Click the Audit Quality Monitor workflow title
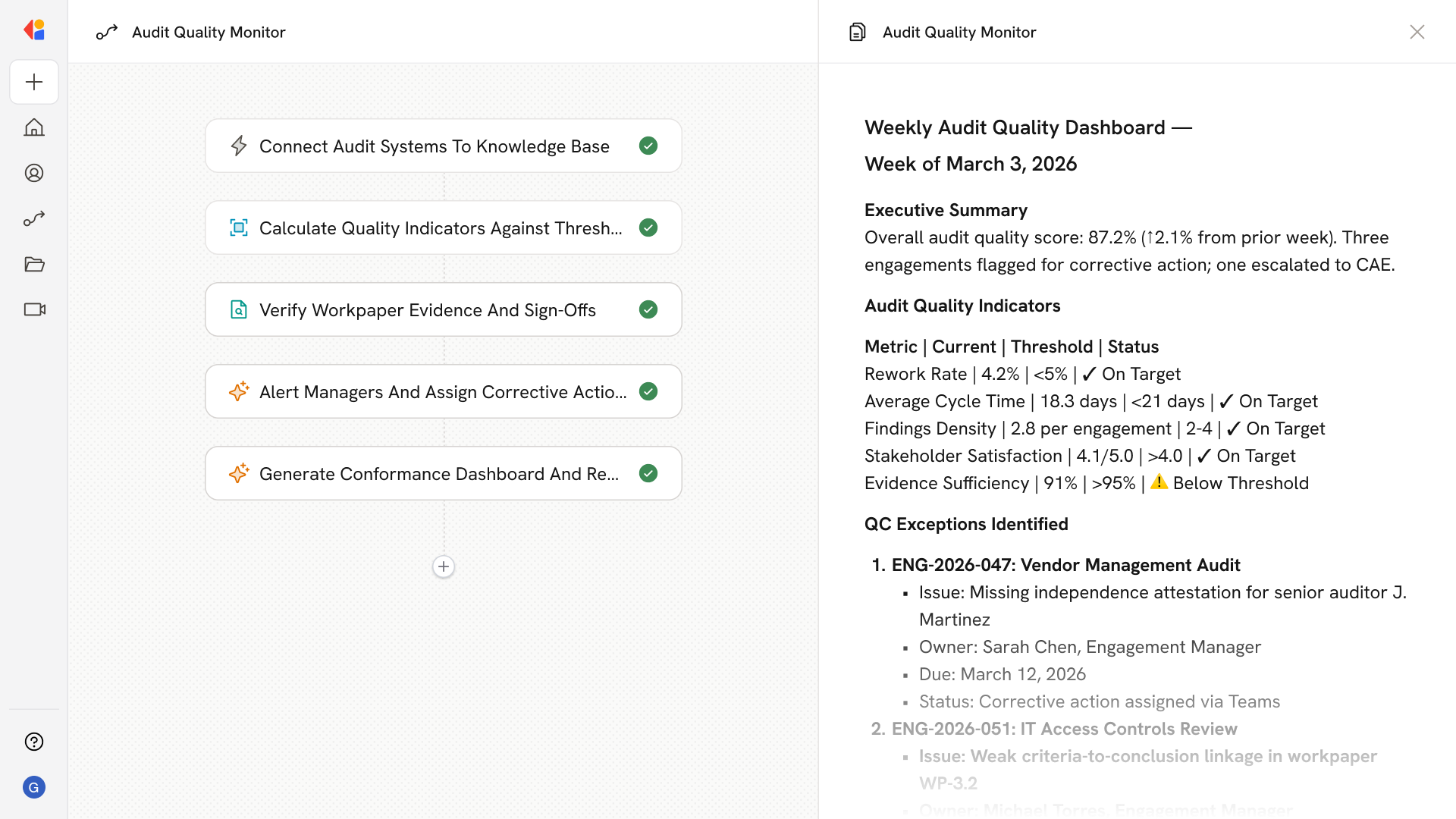 tap(209, 32)
